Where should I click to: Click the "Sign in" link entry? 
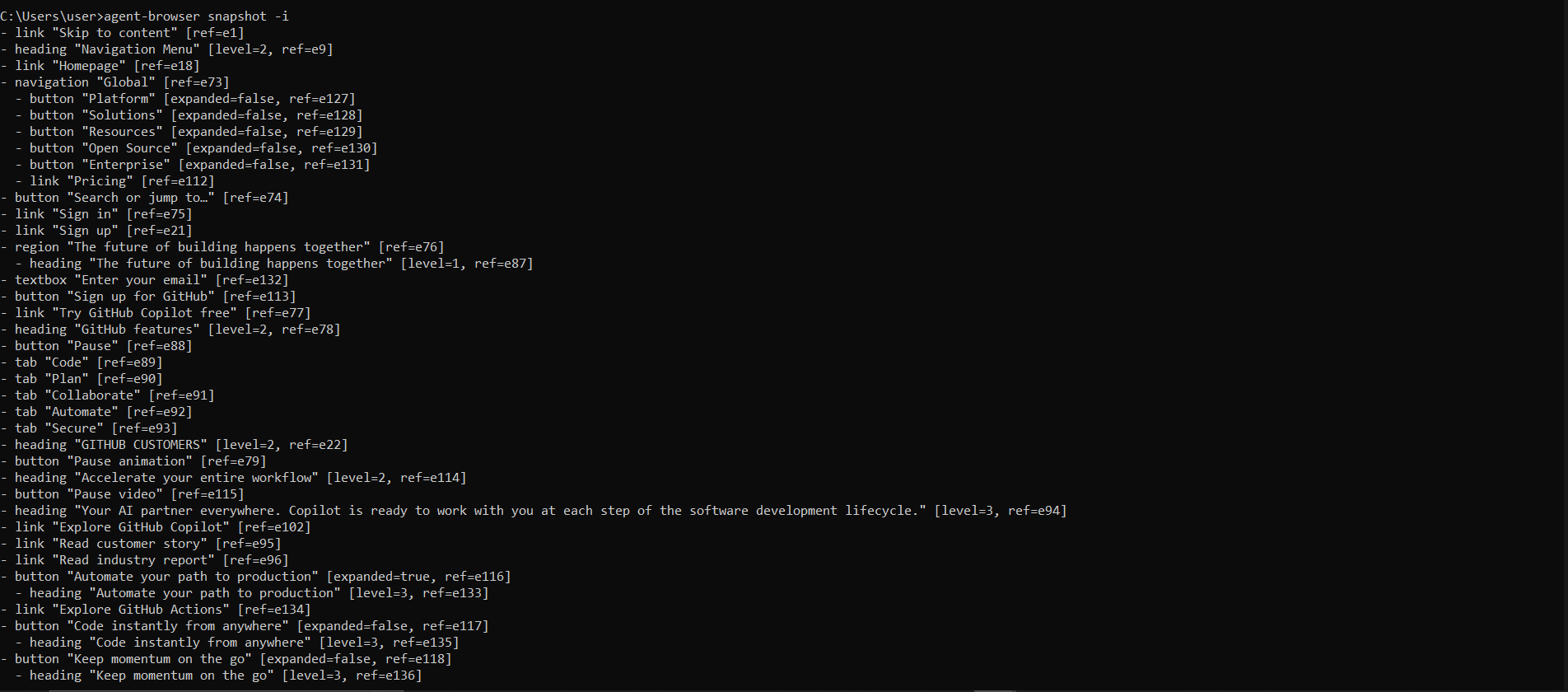coord(96,214)
